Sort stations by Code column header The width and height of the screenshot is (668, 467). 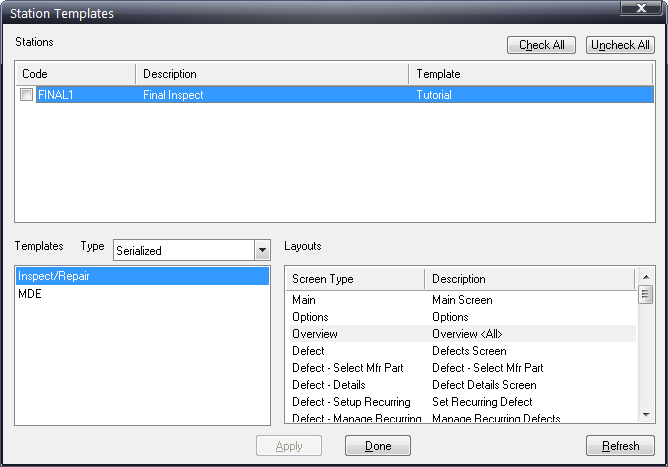click(75, 74)
